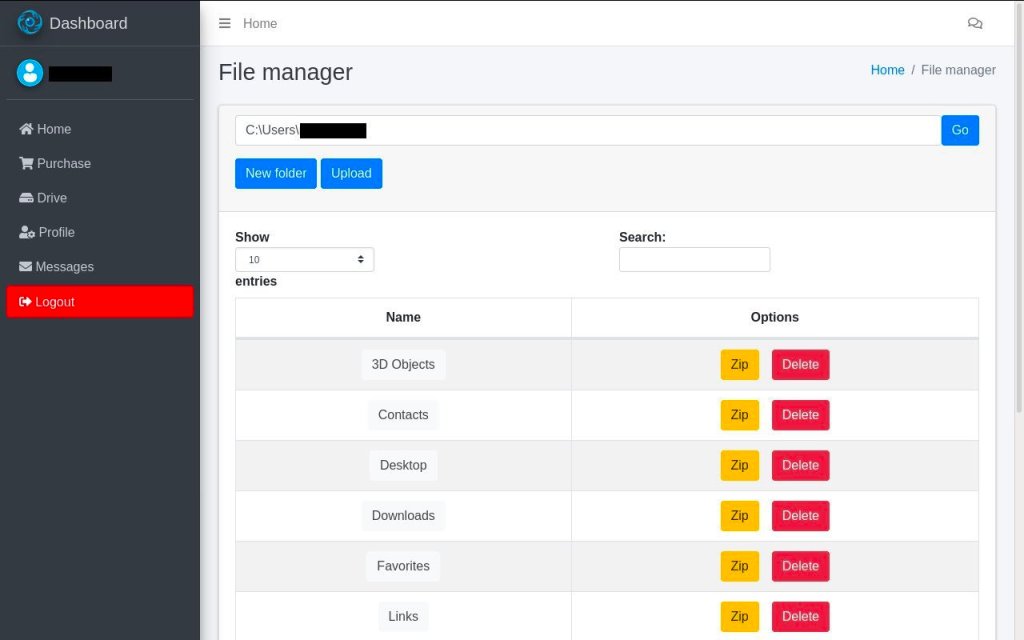The image size is (1024, 640).
Task: Click the Dashboard logo icon
Action: (x=30, y=22)
